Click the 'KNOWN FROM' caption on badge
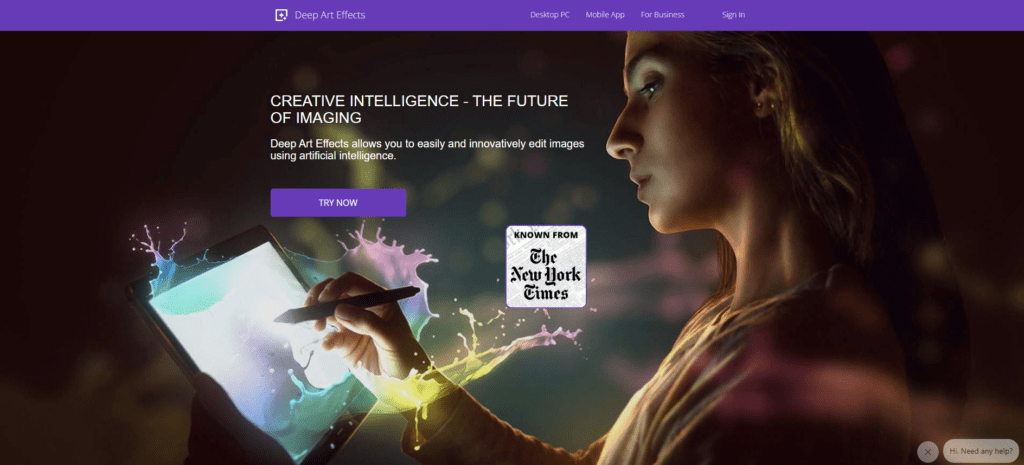The image size is (1024, 465). (546, 234)
